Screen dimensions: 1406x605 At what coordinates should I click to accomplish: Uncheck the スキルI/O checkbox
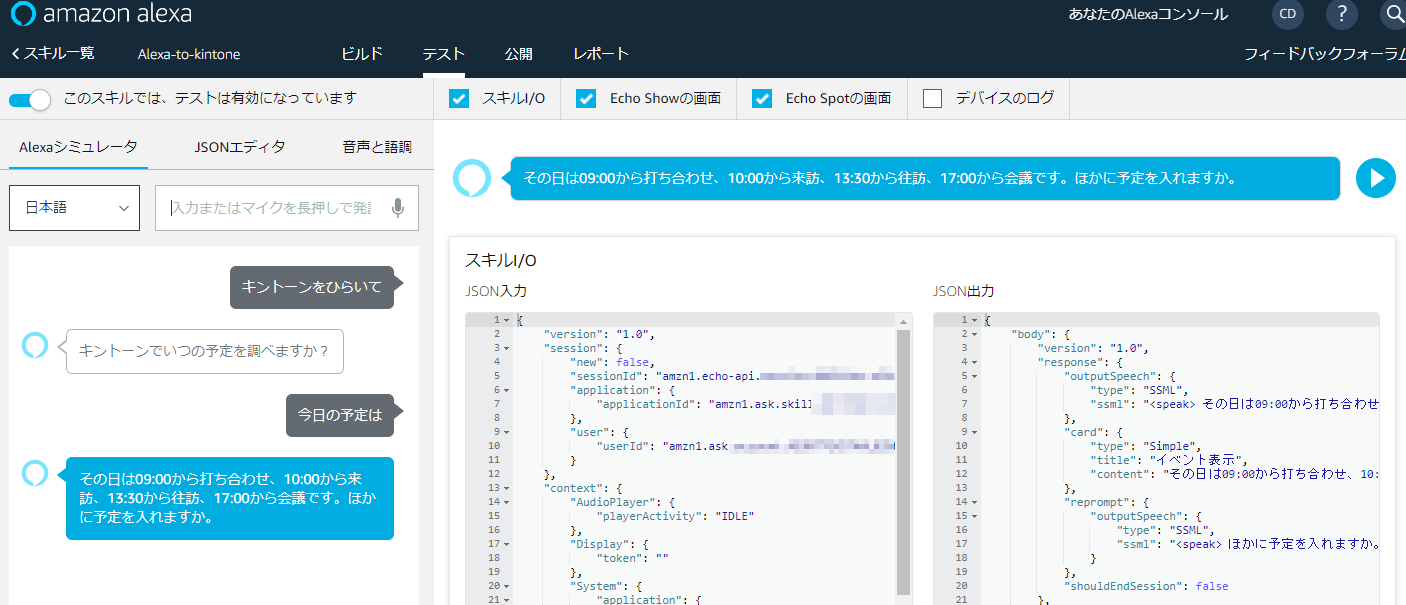tap(459, 98)
